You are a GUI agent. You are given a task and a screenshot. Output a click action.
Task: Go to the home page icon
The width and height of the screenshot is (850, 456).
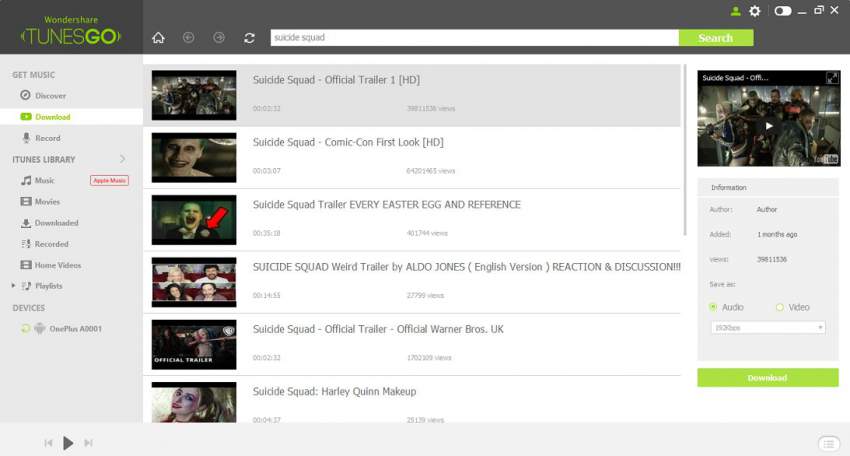point(158,37)
